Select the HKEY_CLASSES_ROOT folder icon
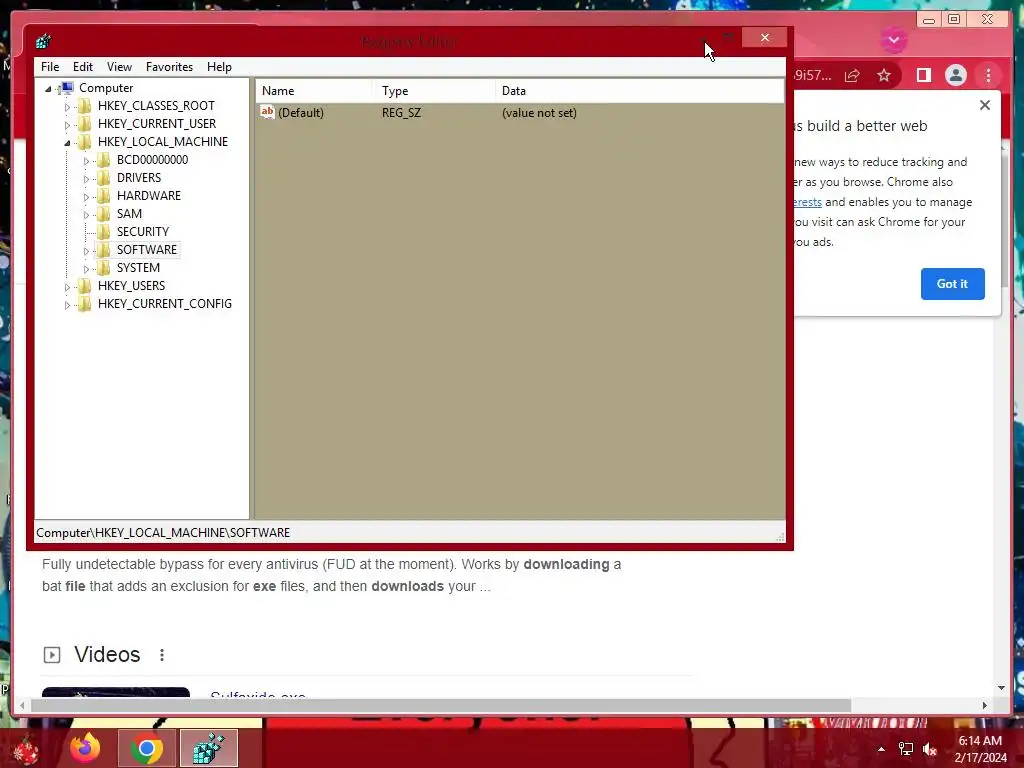 click(x=84, y=106)
